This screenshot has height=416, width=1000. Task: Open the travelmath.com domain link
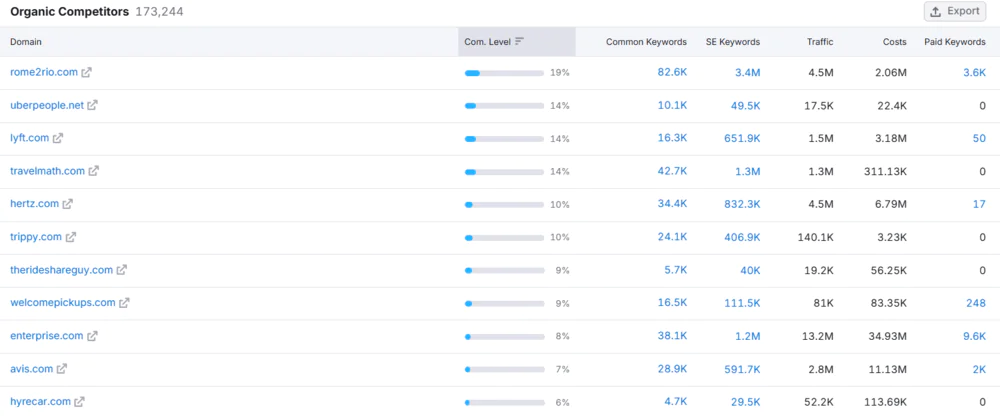48,171
